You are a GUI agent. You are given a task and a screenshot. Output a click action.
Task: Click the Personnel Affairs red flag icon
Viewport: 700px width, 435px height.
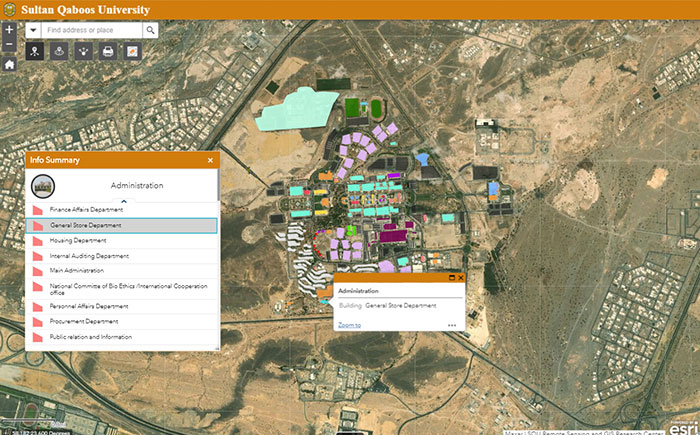point(38,307)
